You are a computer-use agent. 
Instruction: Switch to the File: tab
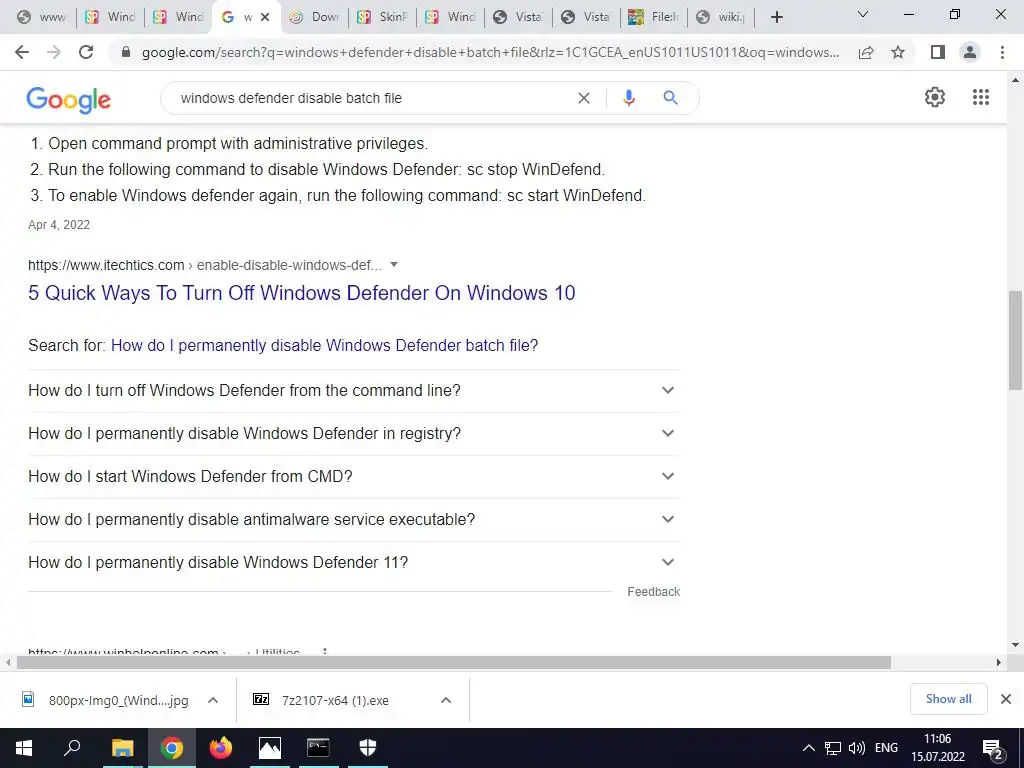(x=654, y=17)
